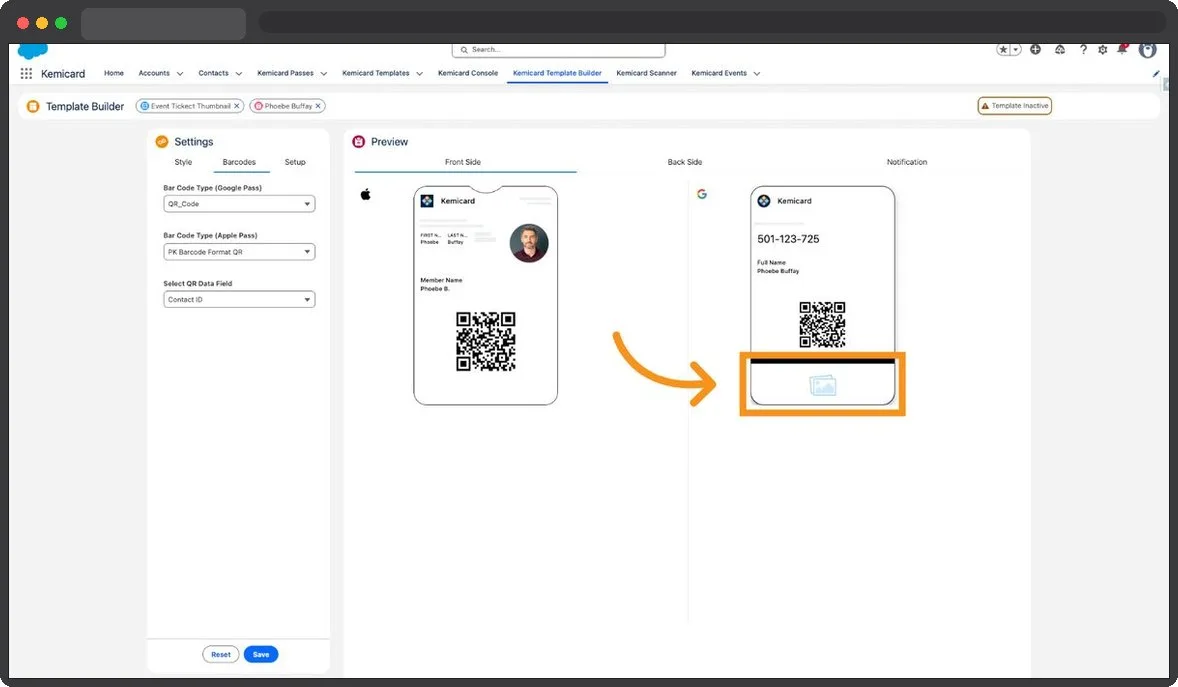Click the Template Builder orange icon
The height and width of the screenshot is (687, 1178).
click(33, 106)
